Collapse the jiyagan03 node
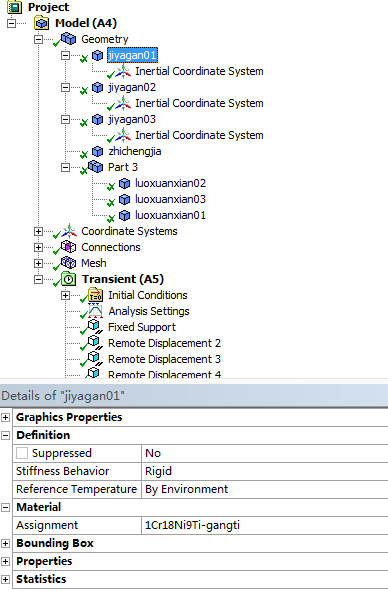 point(65,120)
